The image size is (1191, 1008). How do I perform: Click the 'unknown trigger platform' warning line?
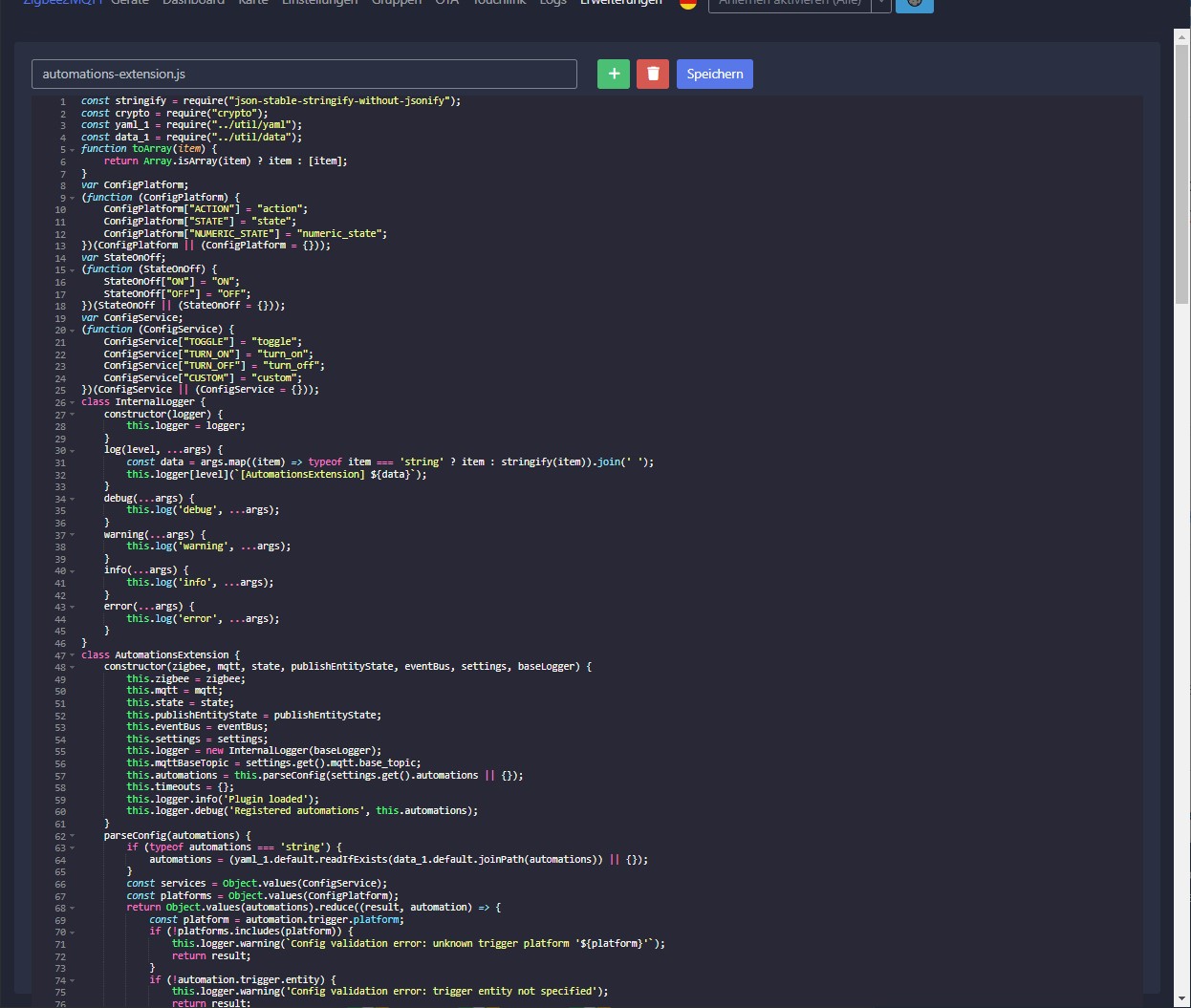[419, 944]
